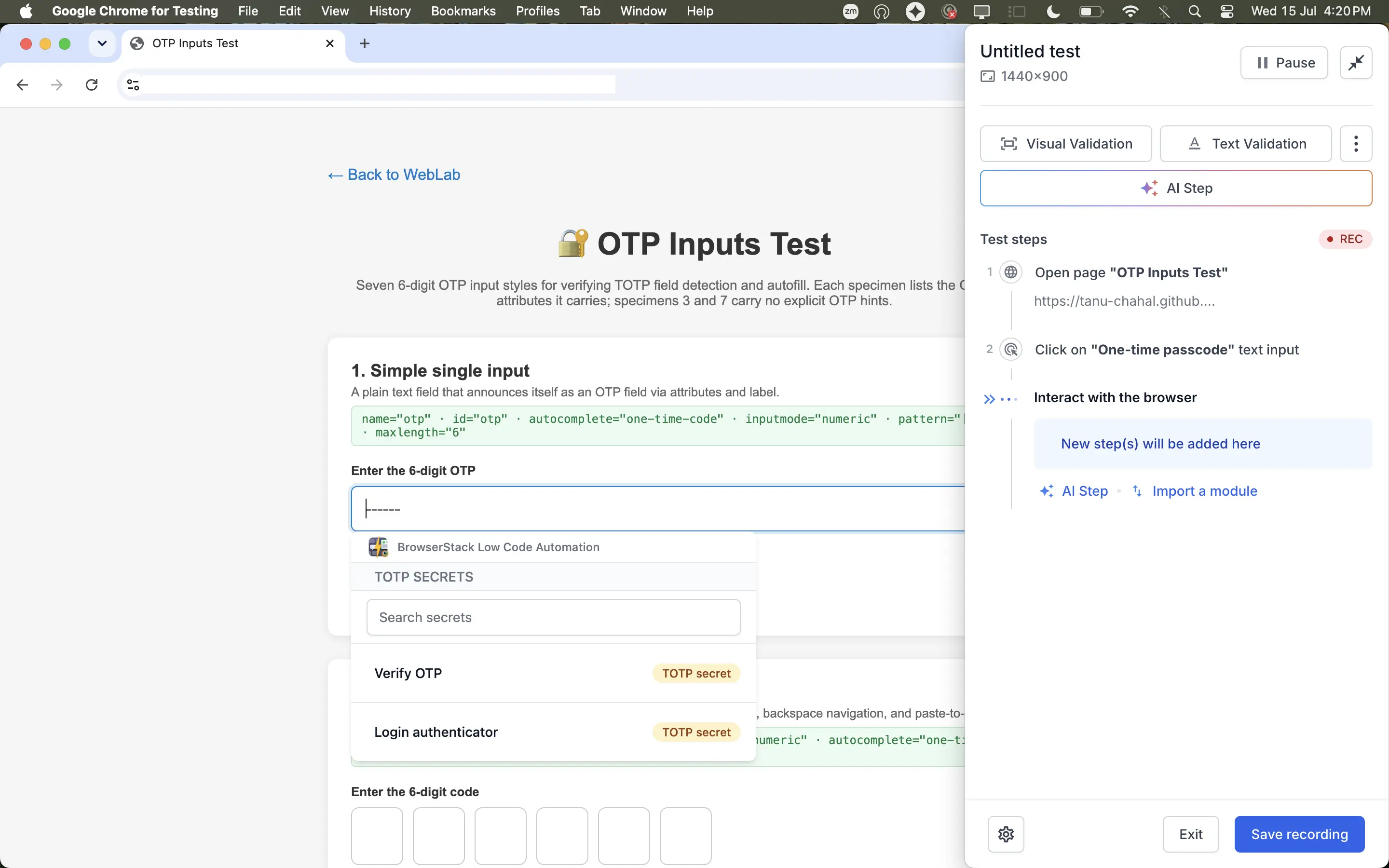Click the New step(s) will be added here box
1389x868 pixels.
coord(1202,444)
